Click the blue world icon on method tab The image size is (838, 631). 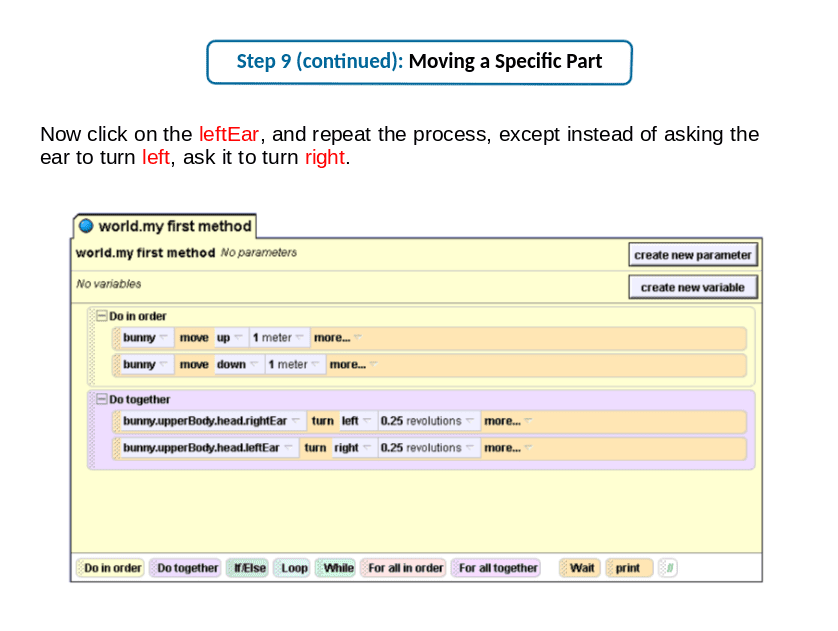86,226
